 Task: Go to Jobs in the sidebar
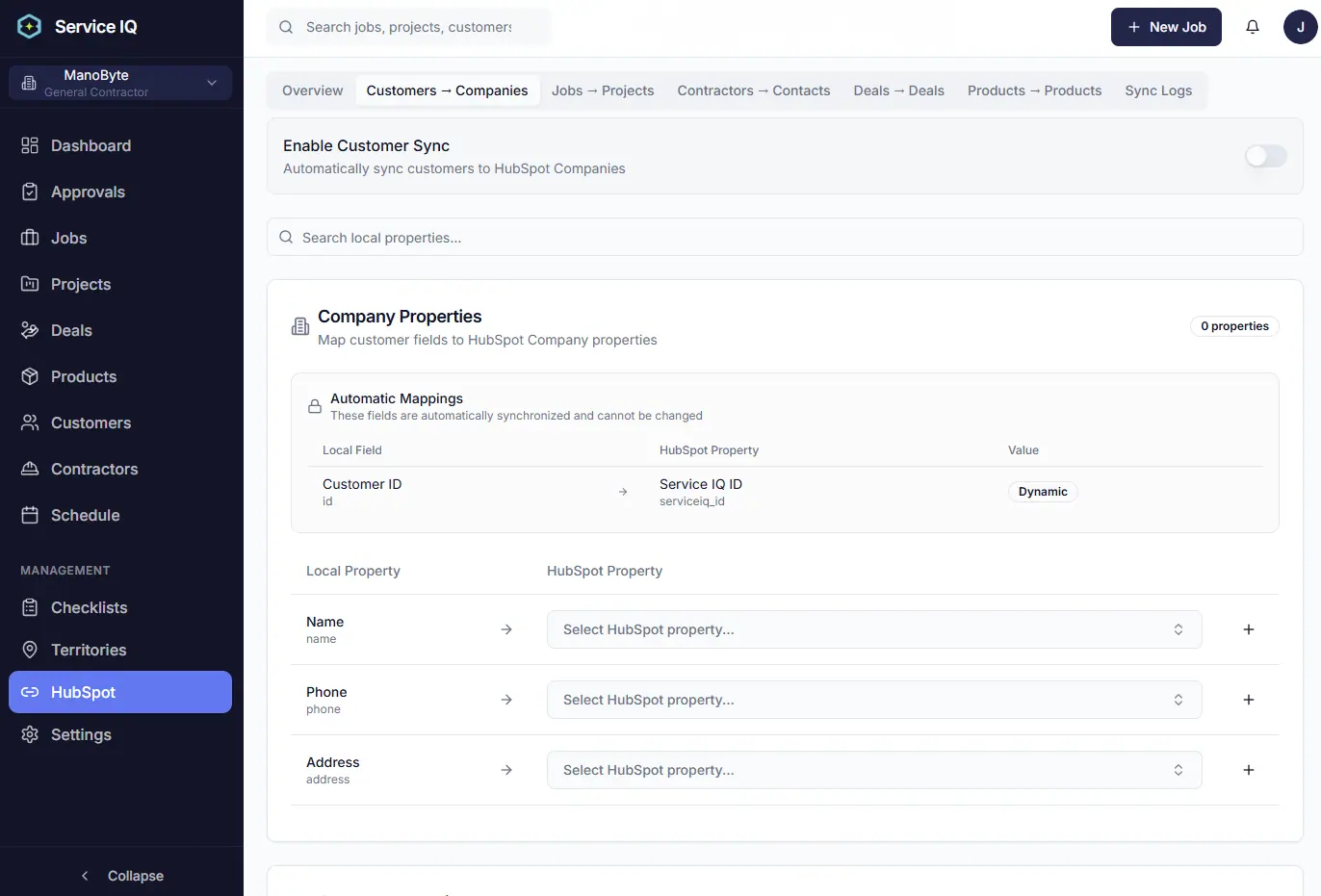coord(120,238)
